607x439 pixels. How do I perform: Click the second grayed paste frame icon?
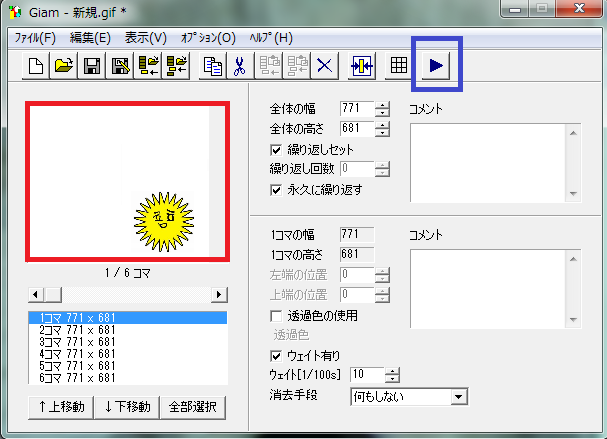[297, 65]
